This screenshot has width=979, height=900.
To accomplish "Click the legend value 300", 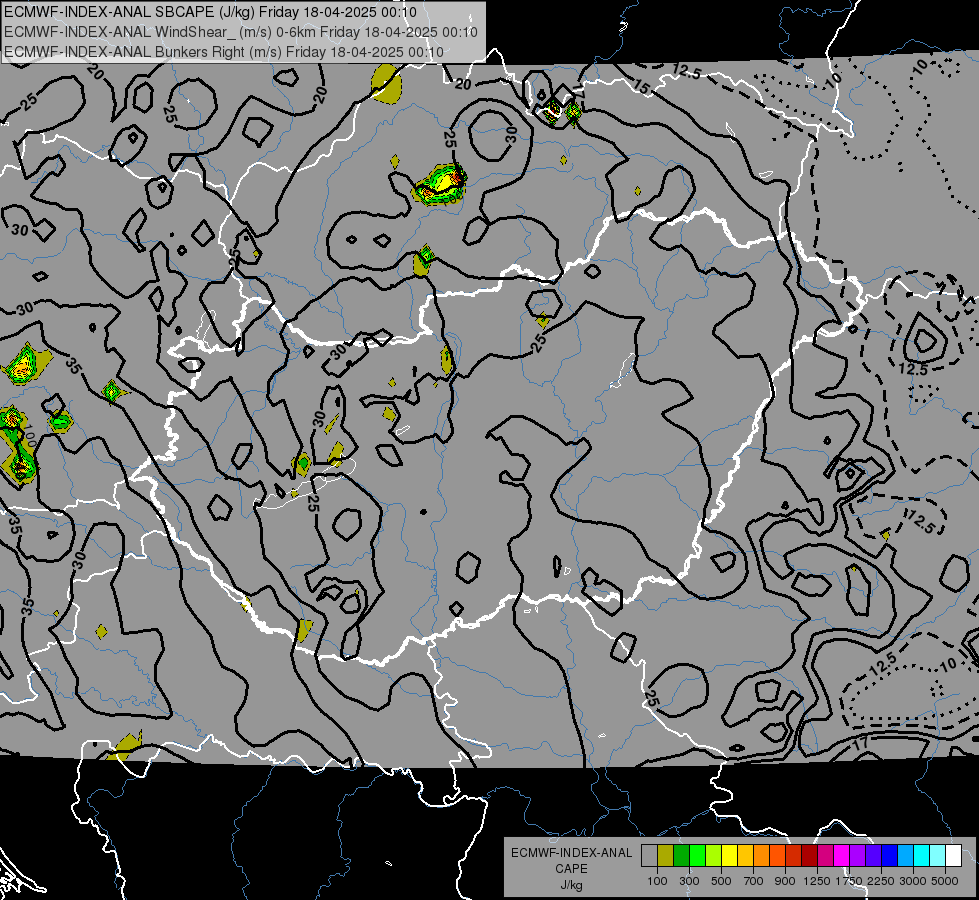I will 689,881.
